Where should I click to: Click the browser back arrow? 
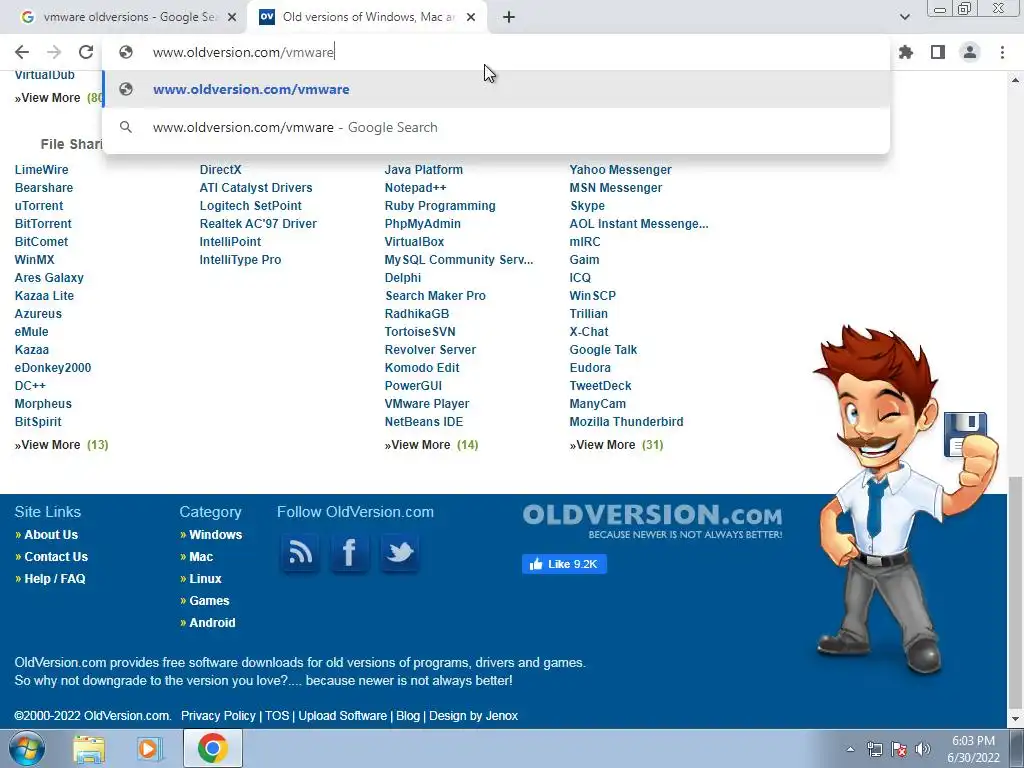pyautogui.click(x=22, y=52)
